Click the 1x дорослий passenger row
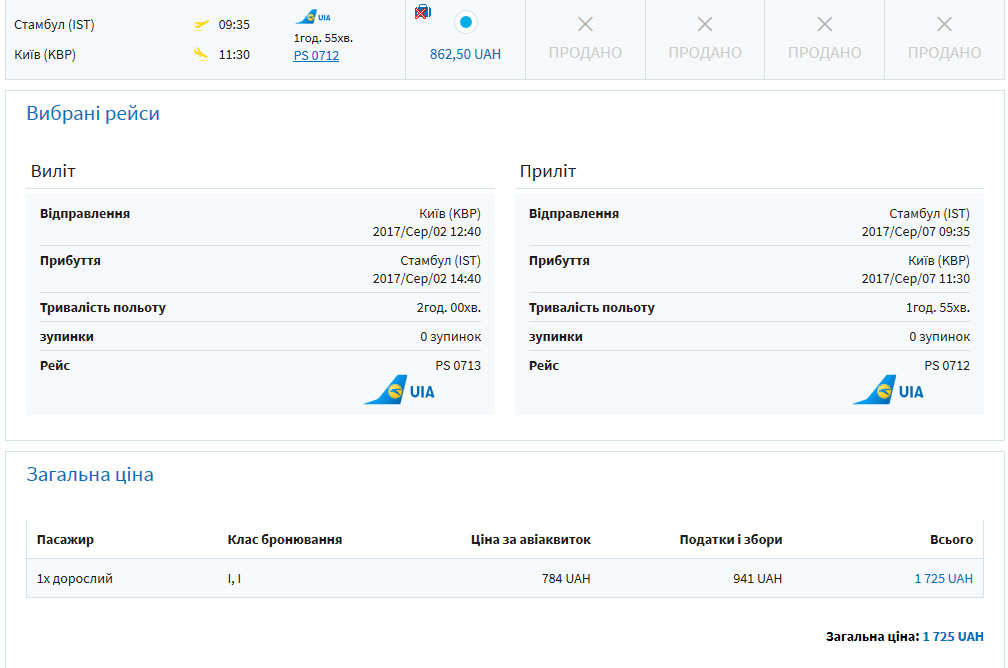Viewport: 1008px width, 668px height. (75, 578)
